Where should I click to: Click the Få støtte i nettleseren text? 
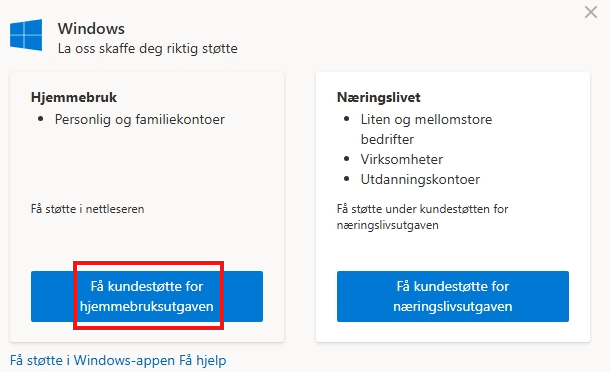point(88,209)
